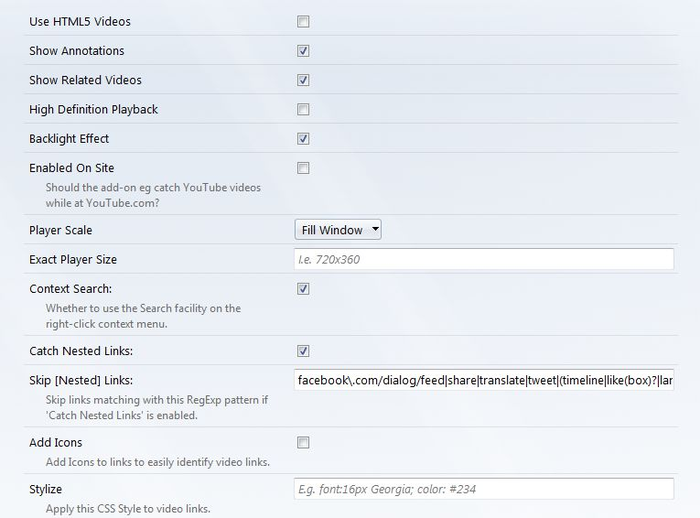Uncheck the Context Search checkbox
The height and width of the screenshot is (518, 700).
(x=303, y=289)
